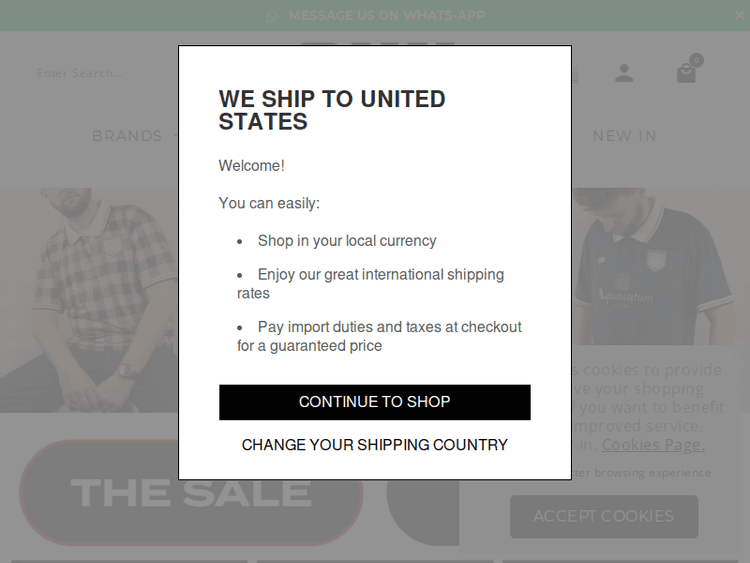Click the WhatsApp icon in top banner

point(272,16)
